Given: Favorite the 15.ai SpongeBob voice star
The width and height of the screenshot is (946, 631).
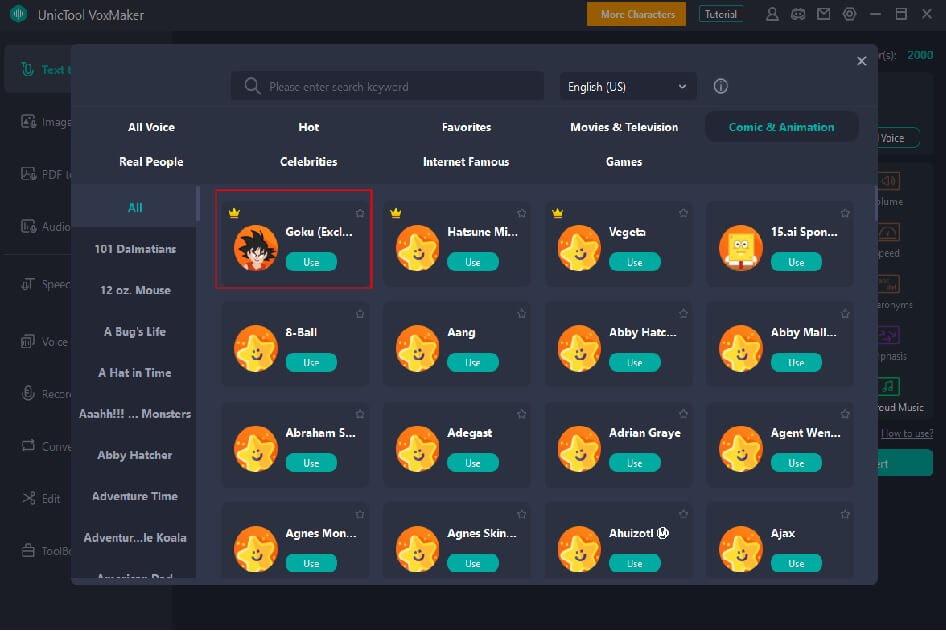Looking at the screenshot, I should pyautogui.click(x=845, y=214).
